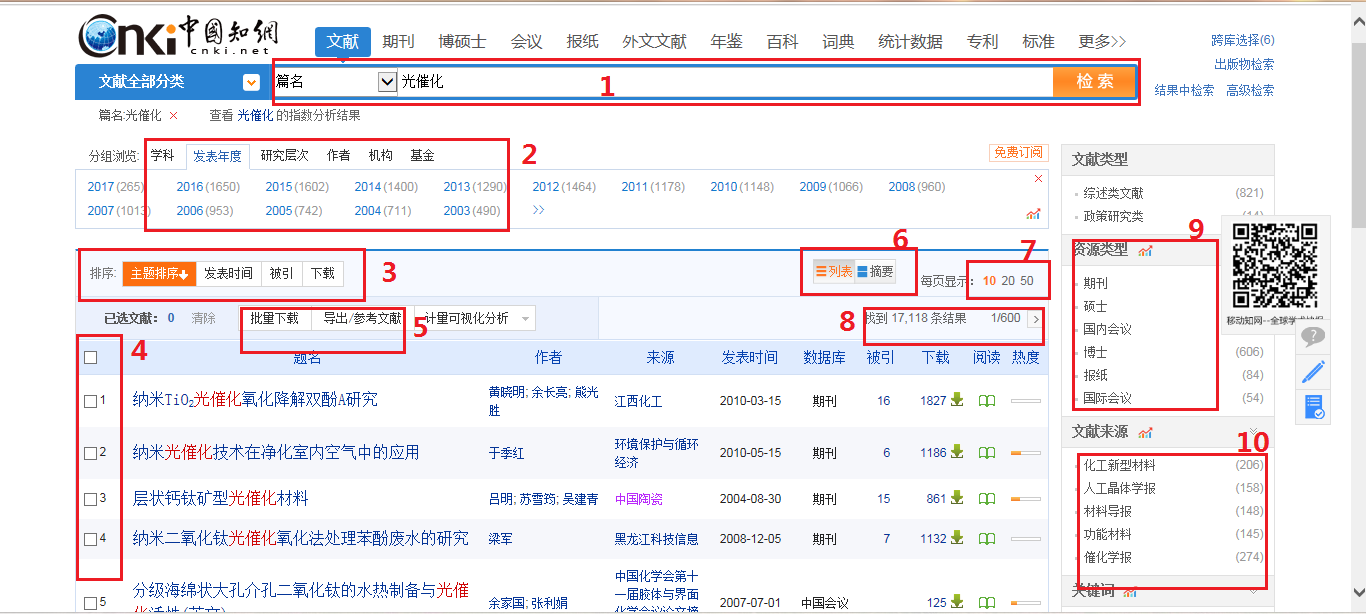
Task: Download the first article via its green arrow icon
Action: point(957,400)
